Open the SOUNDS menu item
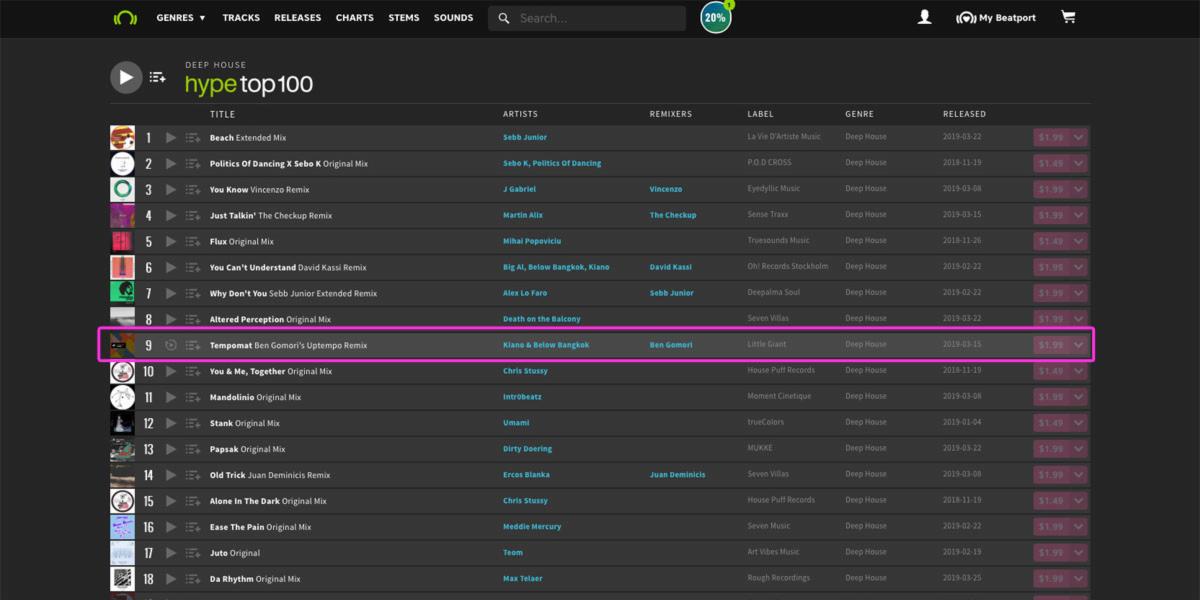 pyautogui.click(x=453, y=17)
